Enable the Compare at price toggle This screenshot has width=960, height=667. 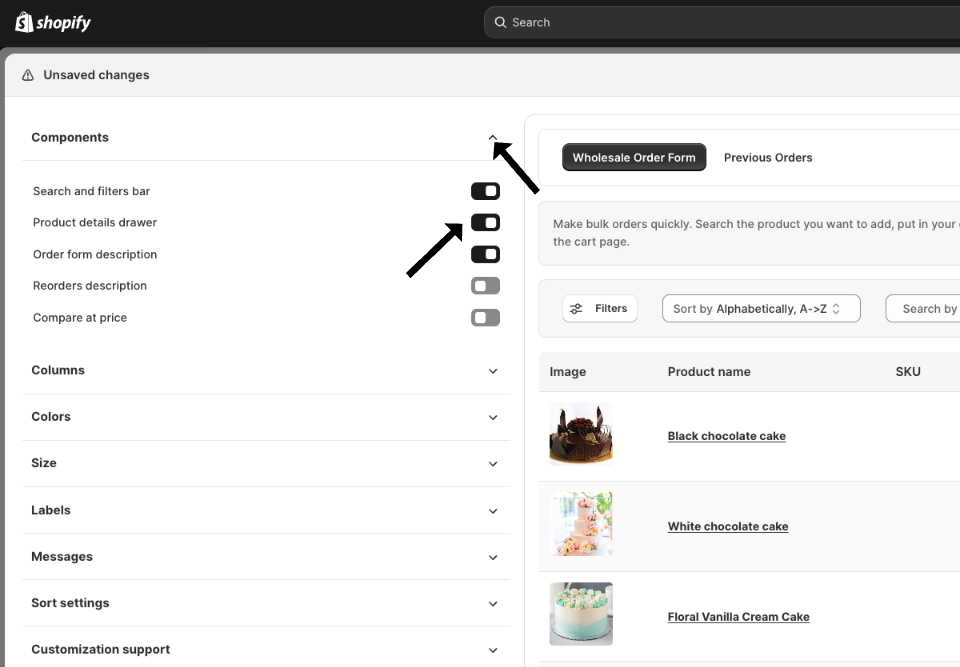pos(485,318)
